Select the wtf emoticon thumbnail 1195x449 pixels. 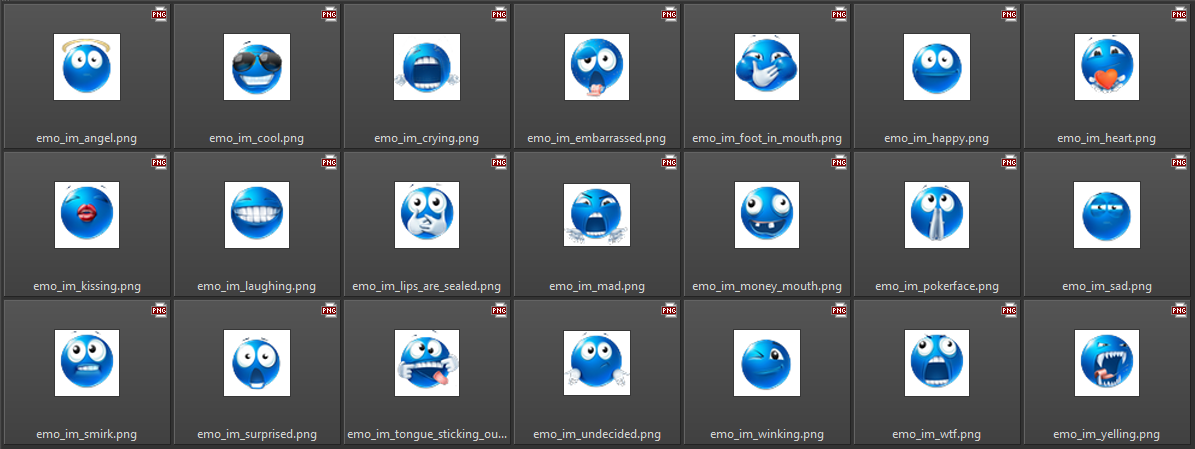pos(937,363)
